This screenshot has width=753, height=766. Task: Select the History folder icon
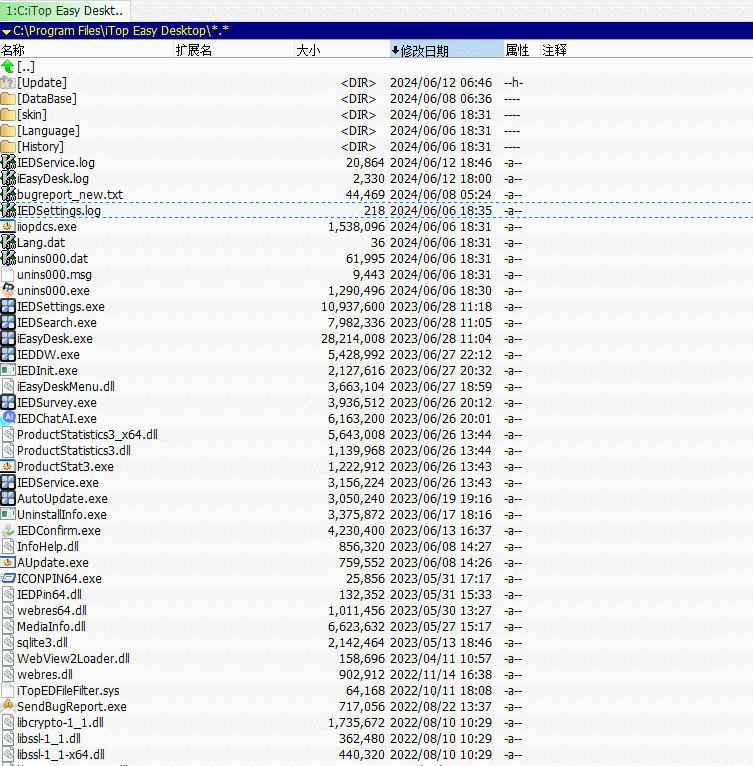pos(8,147)
